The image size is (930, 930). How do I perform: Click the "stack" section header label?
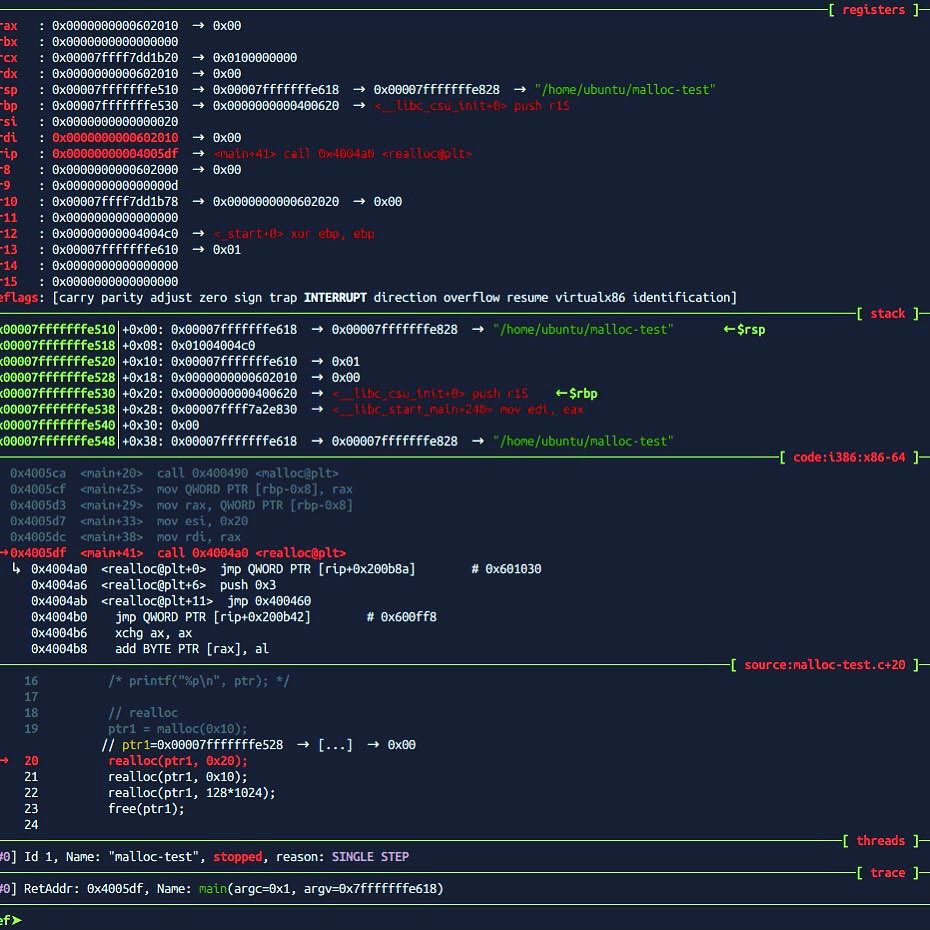coord(887,313)
